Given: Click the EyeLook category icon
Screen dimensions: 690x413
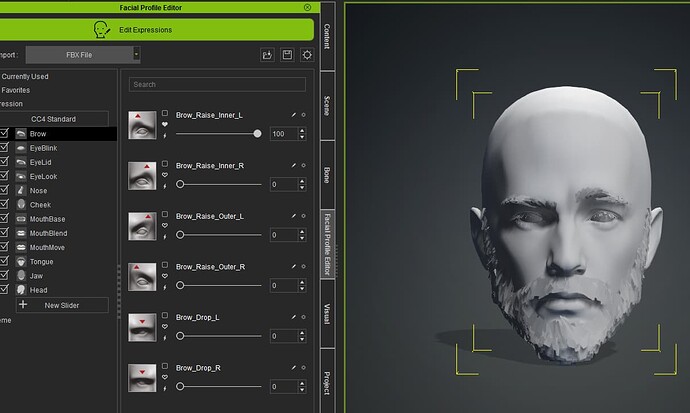Looking at the screenshot, I should [21, 176].
